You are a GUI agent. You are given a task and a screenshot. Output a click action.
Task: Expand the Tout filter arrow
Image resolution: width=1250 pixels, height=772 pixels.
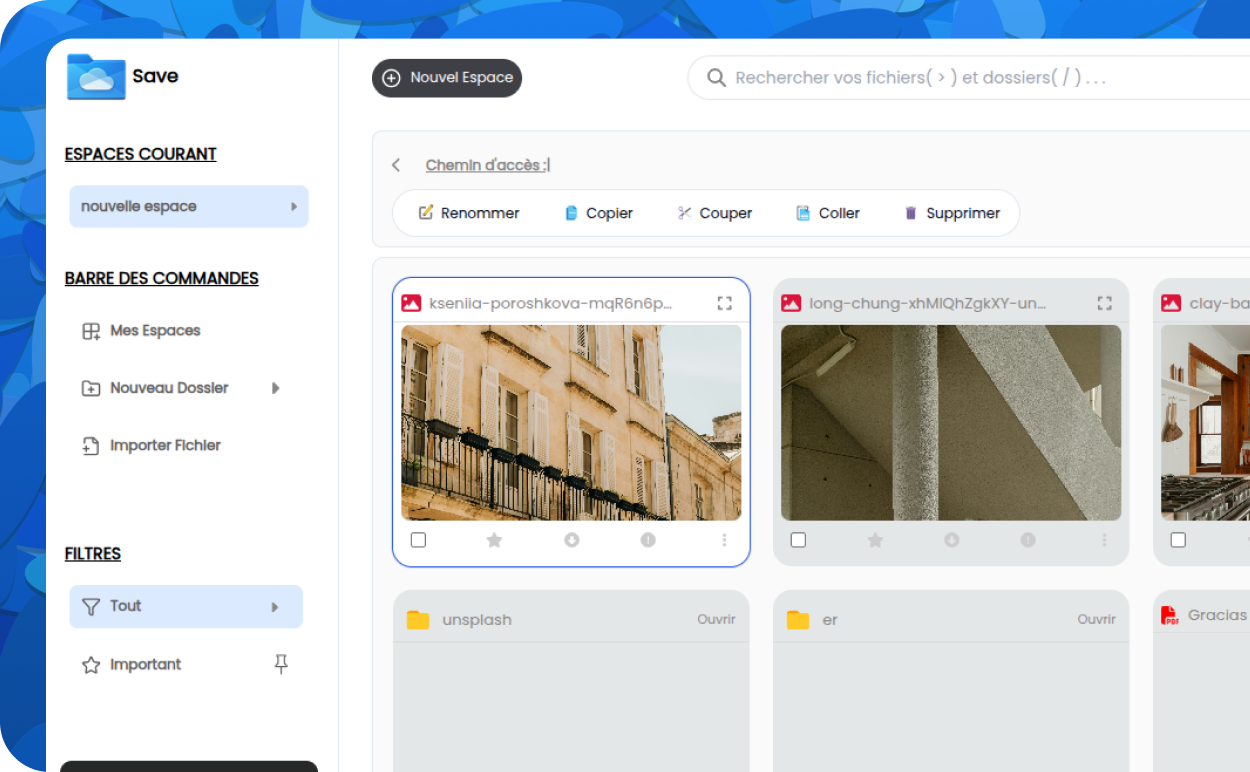coord(275,607)
